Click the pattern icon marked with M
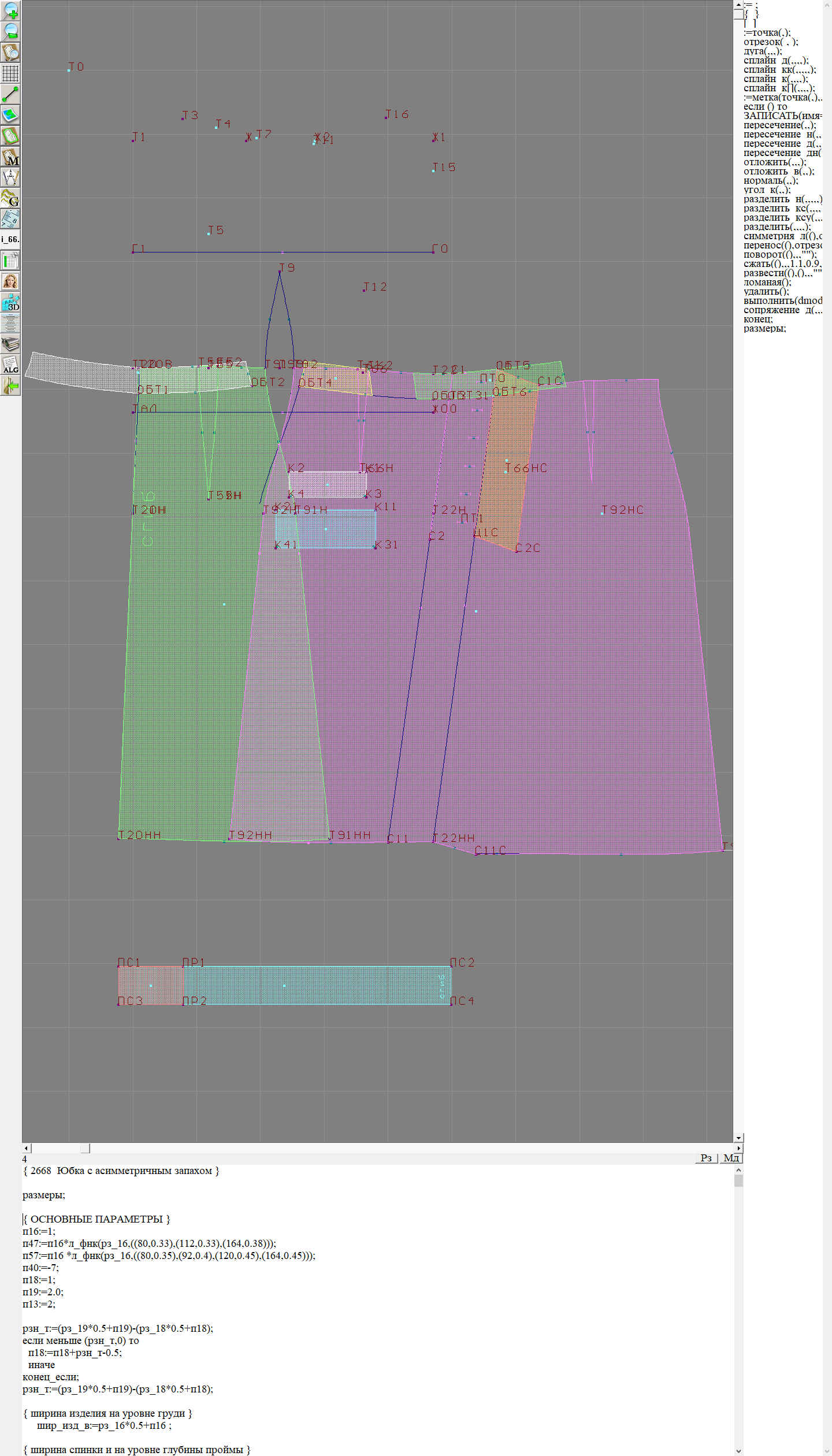Image resolution: width=832 pixels, height=1456 pixels. coord(10,157)
